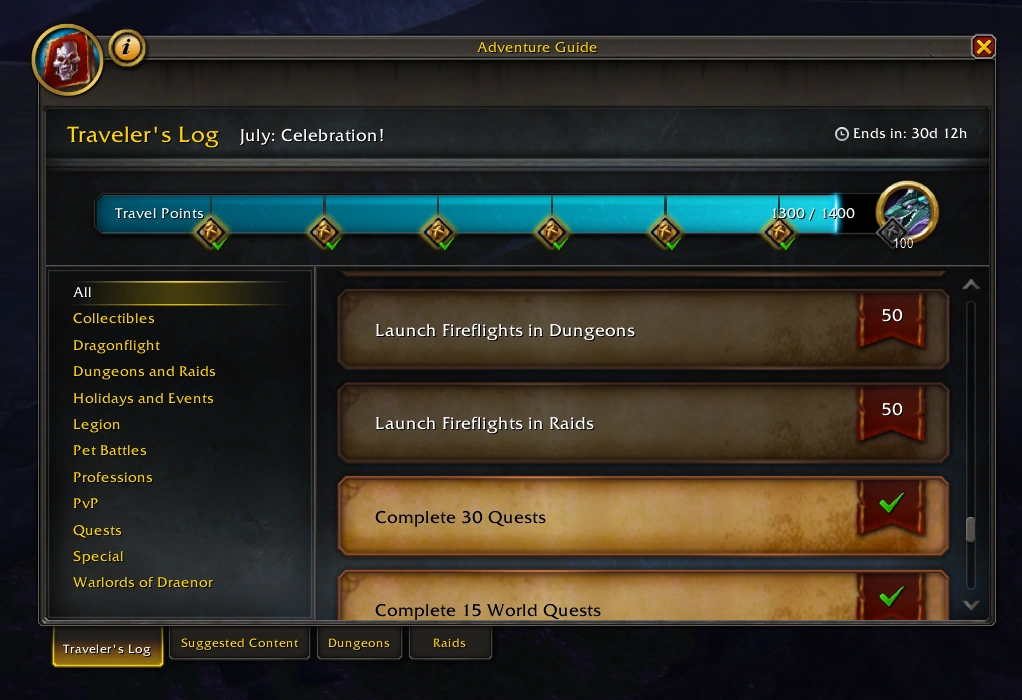Click scroll down arrow of activity list

coord(971,605)
